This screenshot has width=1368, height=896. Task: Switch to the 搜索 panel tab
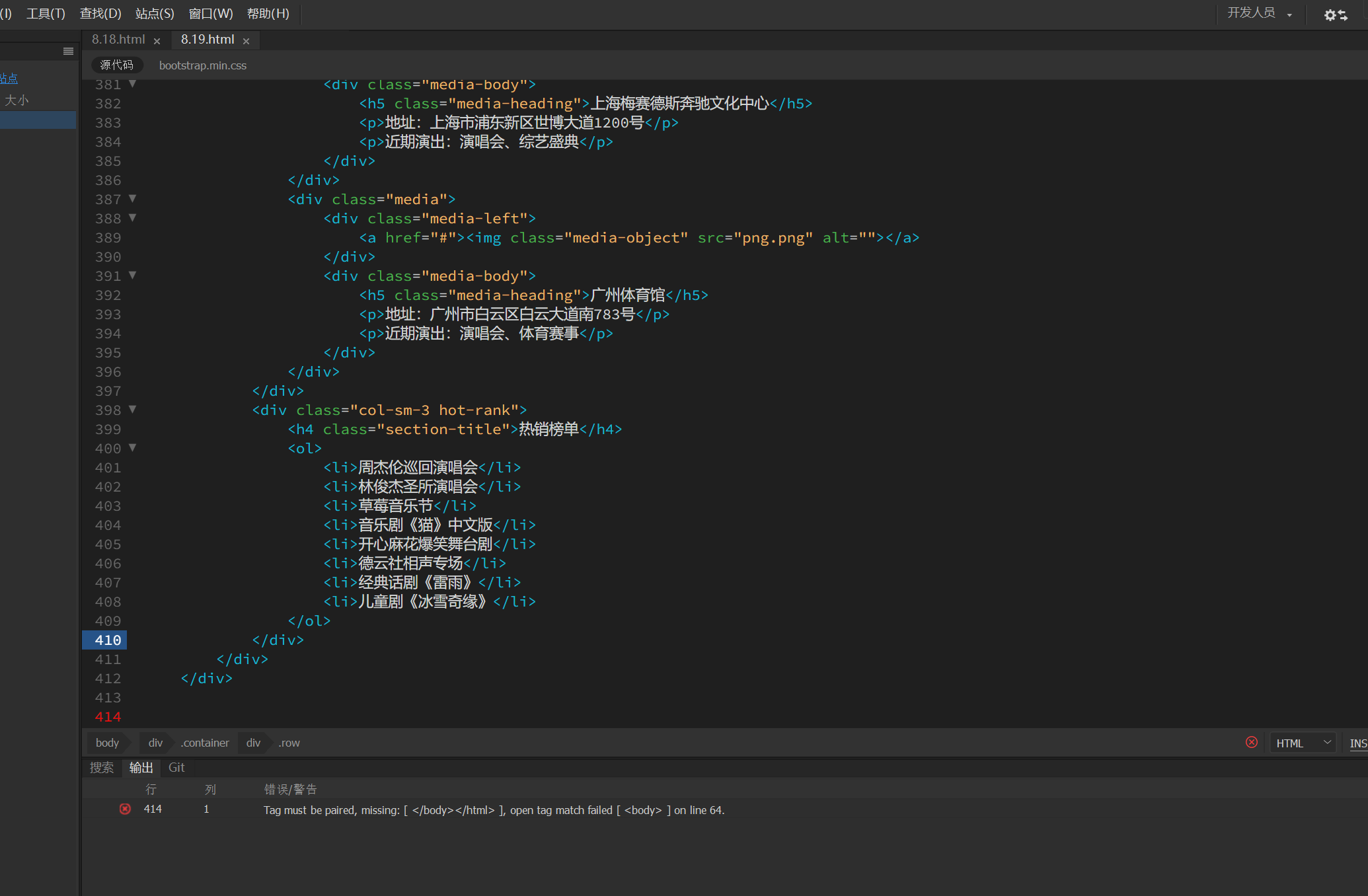(x=102, y=767)
